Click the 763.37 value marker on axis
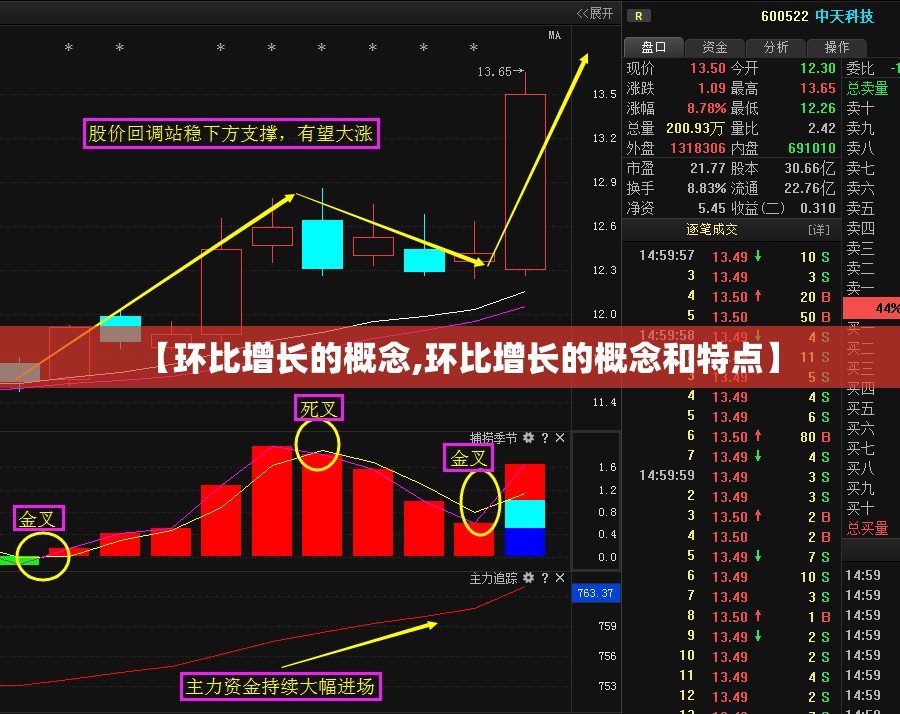Screen dimensions: 900x714 click(595, 594)
